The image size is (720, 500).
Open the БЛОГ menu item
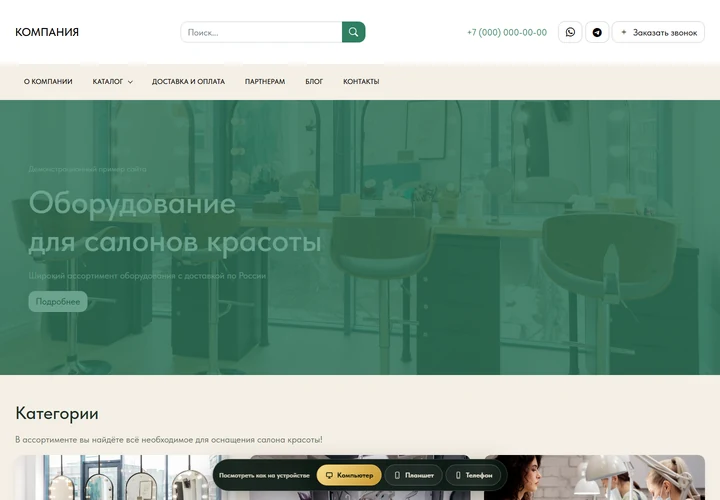[x=314, y=81]
